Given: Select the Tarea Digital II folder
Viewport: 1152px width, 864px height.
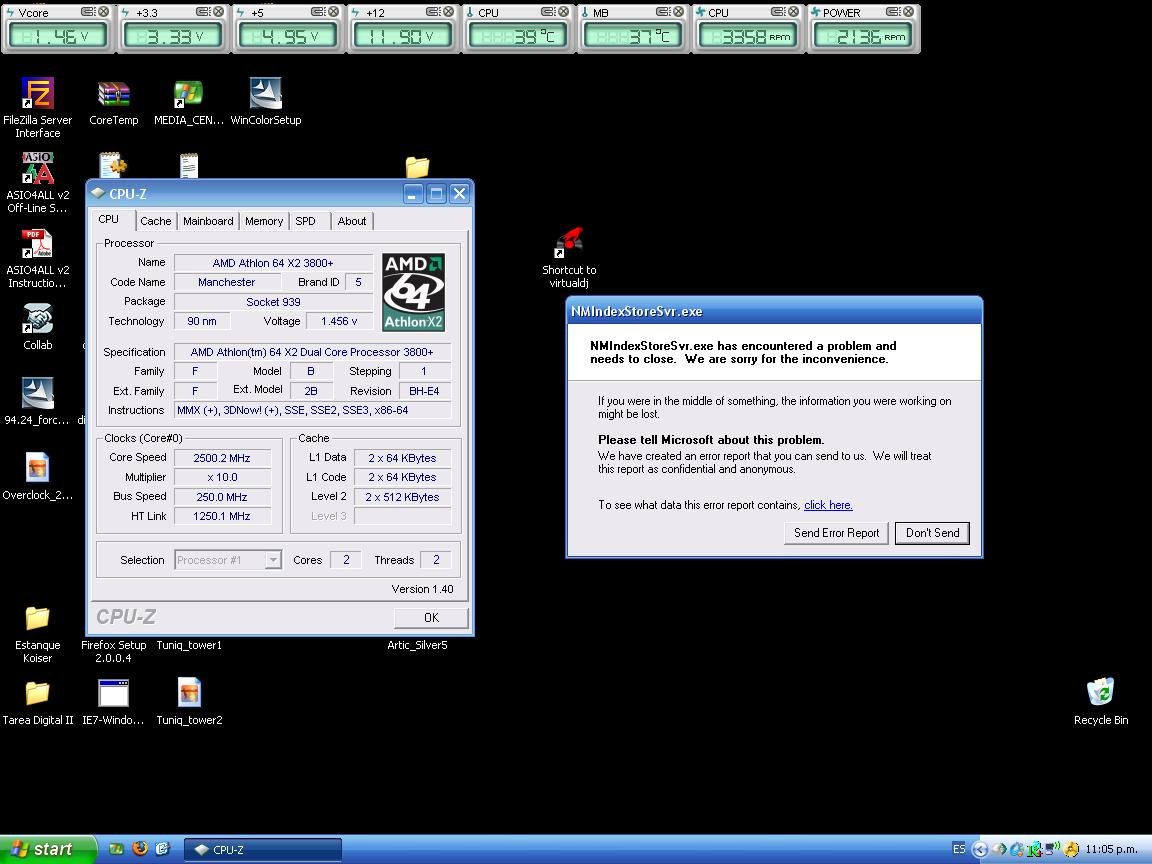Looking at the screenshot, I should click(37, 702).
